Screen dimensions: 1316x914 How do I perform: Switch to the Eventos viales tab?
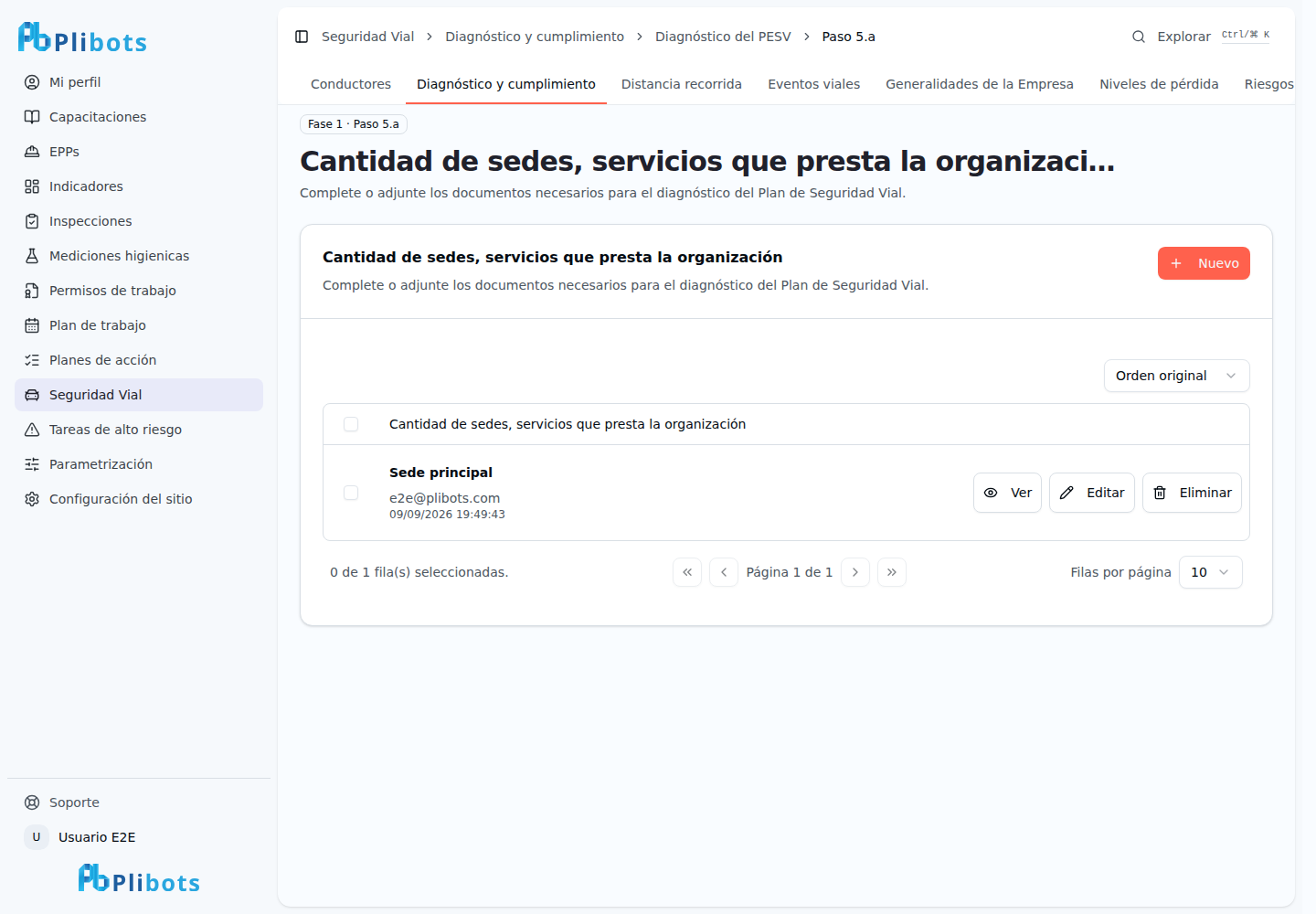click(x=813, y=84)
